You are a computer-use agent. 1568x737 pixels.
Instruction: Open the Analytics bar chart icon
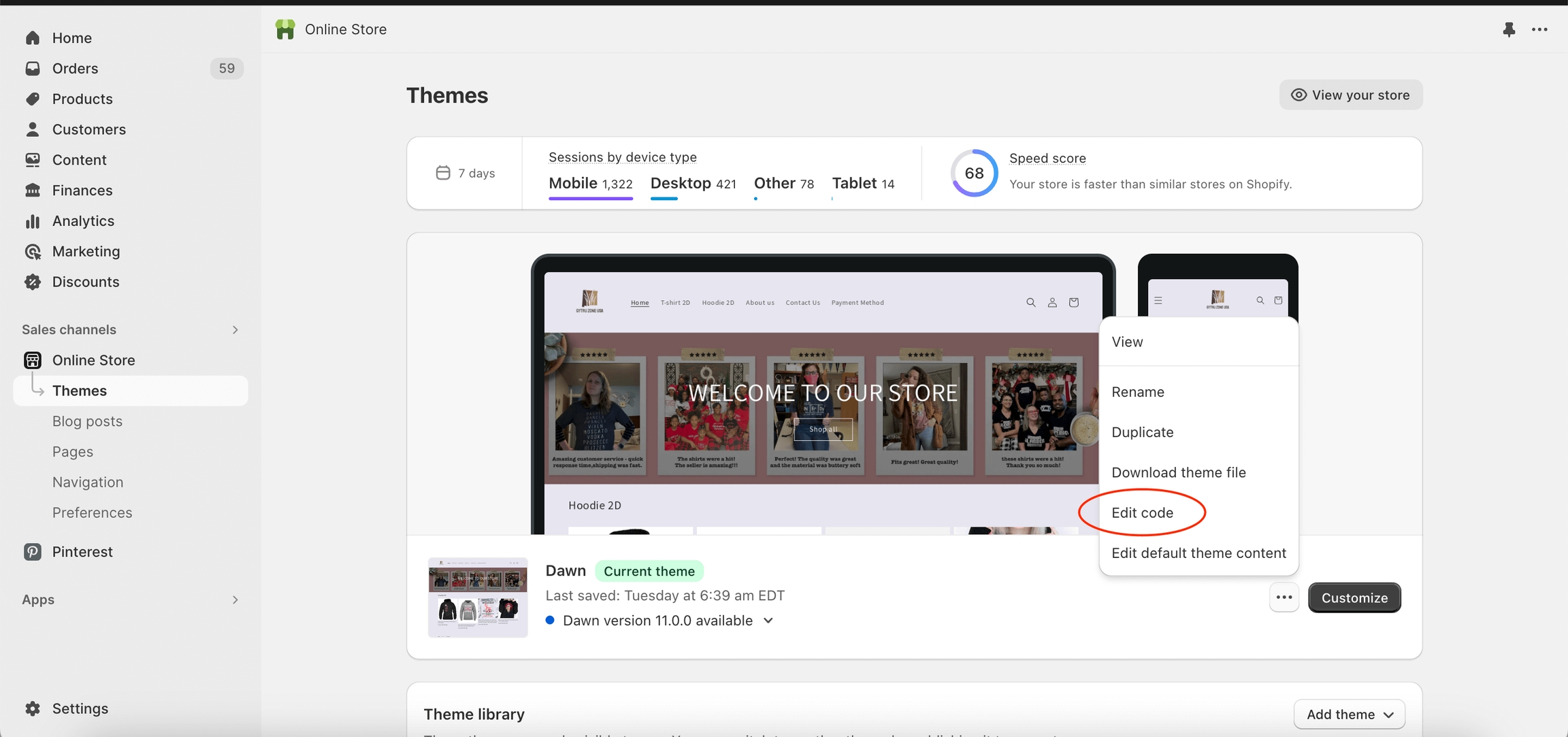(x=33, y=221)
